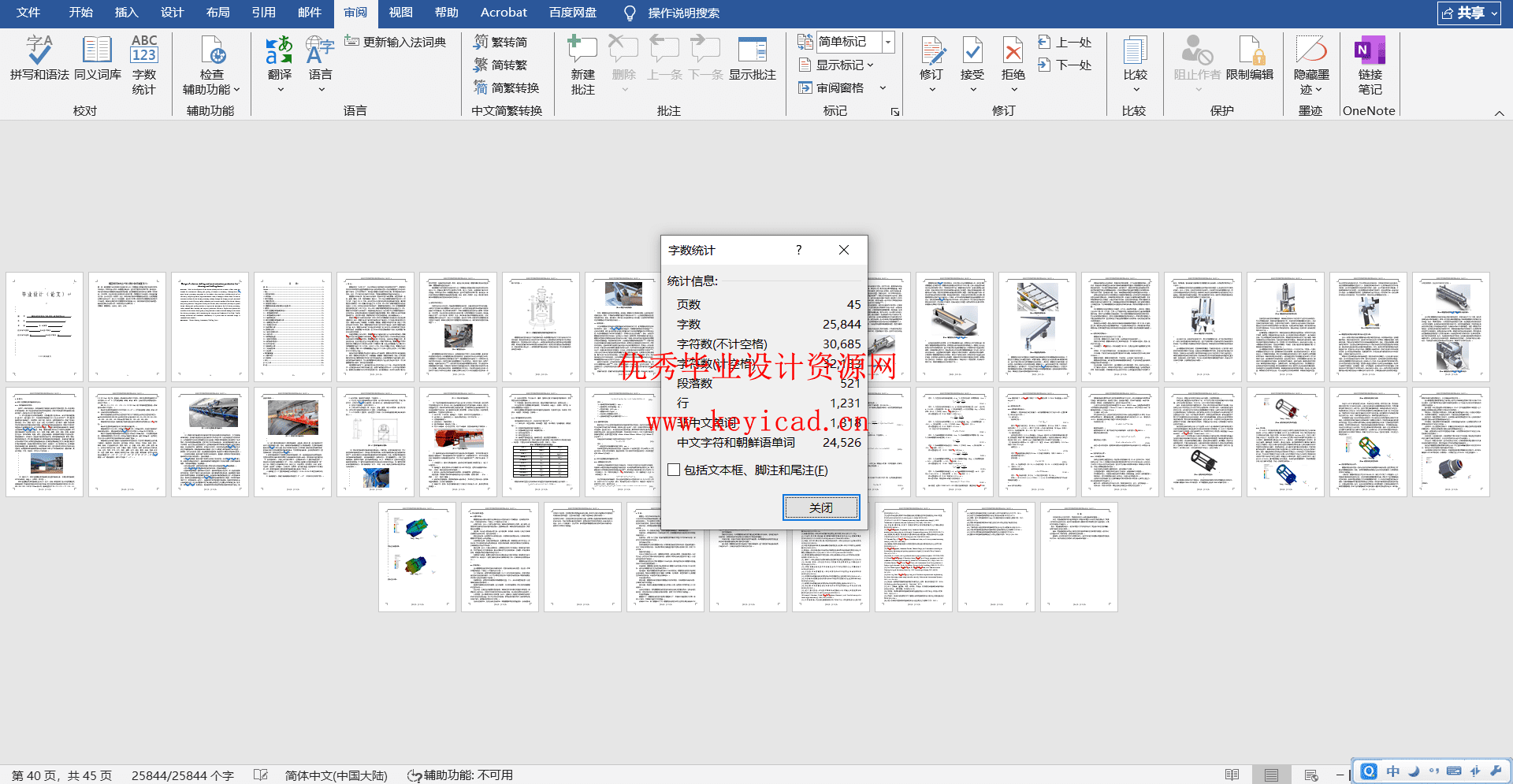Image resolution: width=1513 pixels, height=784 pixels.
Task: Open the OneNote 链接笔记 linked notes
Action: pos(1370,65)
